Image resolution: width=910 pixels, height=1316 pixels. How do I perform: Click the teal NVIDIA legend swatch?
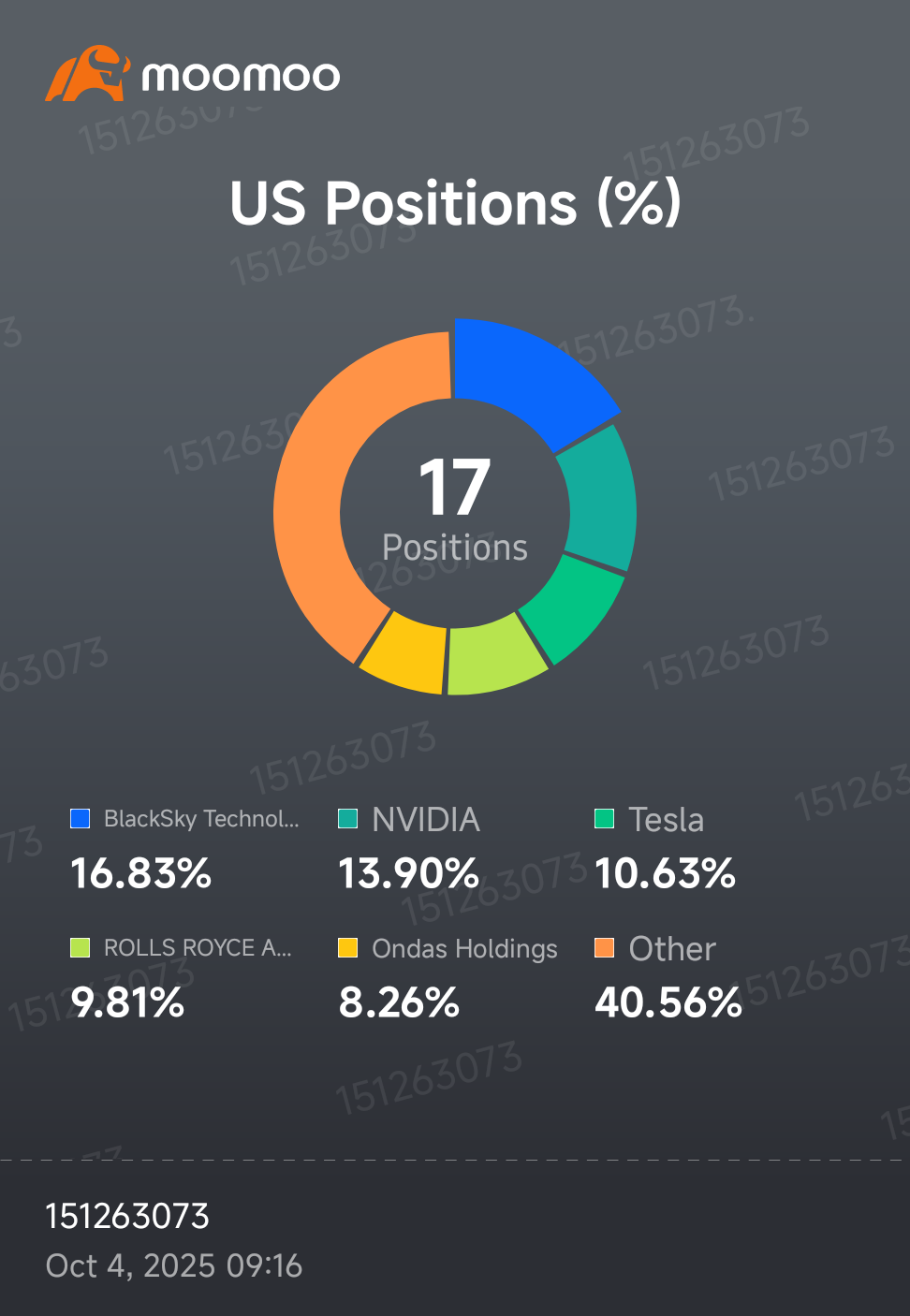pyautogui.click(x=348, y=819)
